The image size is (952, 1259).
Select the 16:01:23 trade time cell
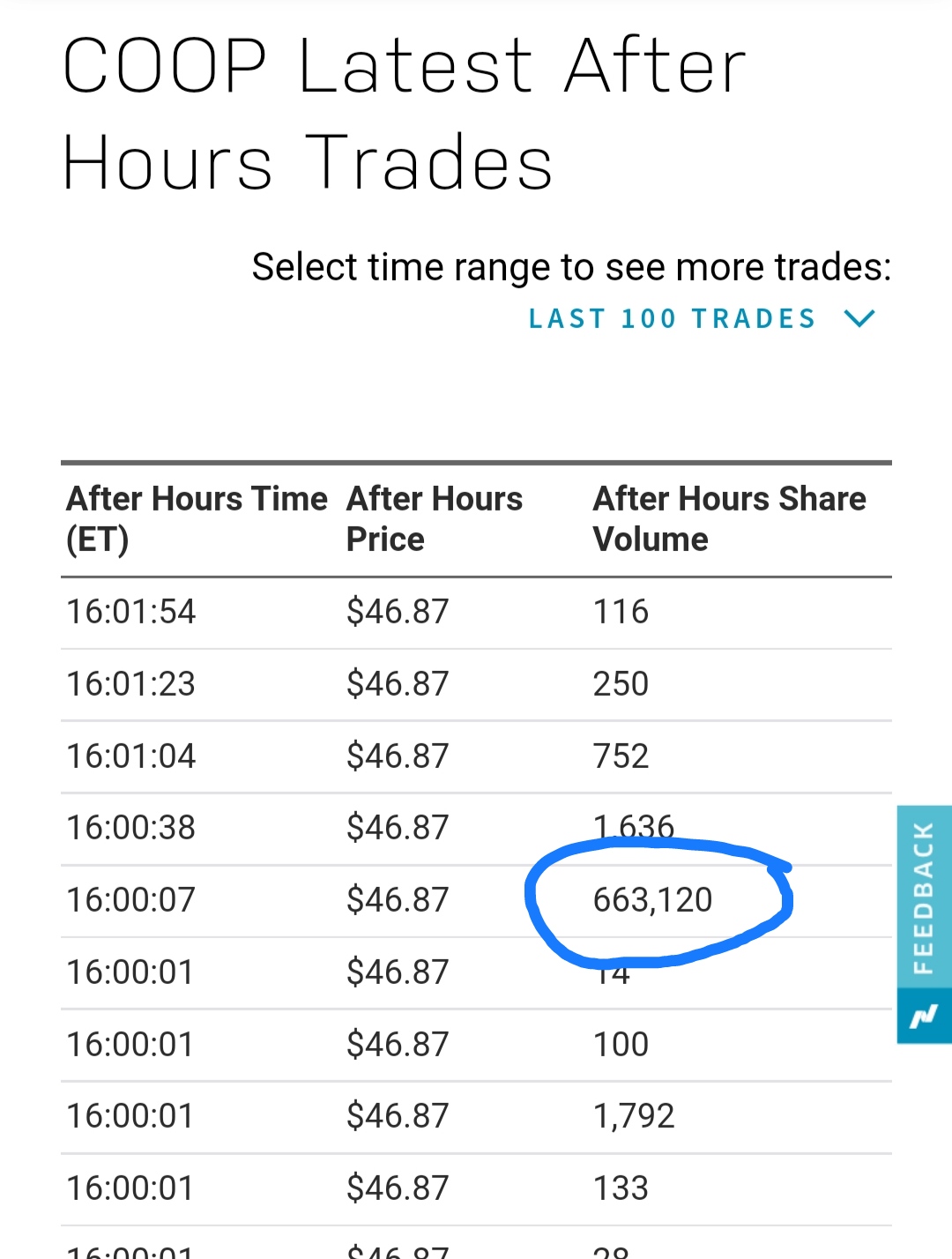tap(131, 684)
